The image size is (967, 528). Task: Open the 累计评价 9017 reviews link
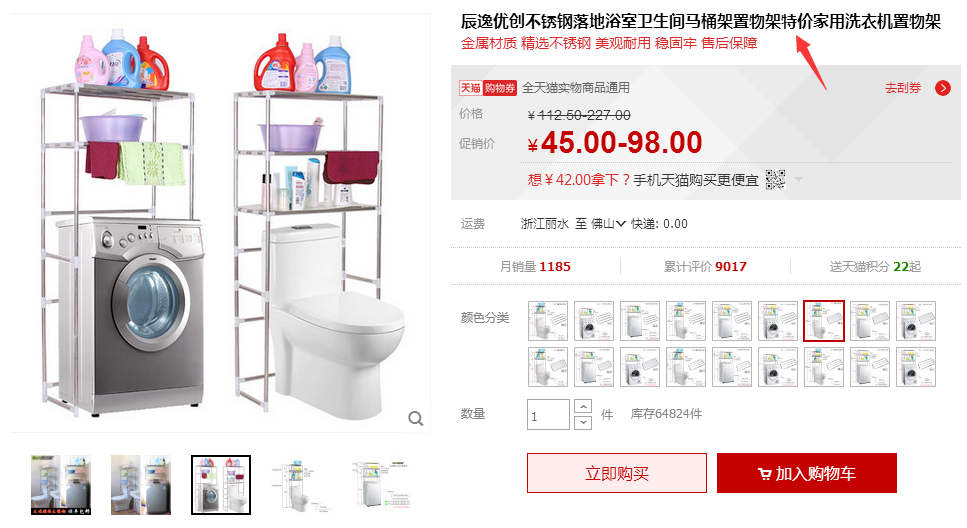click(705, 266)
